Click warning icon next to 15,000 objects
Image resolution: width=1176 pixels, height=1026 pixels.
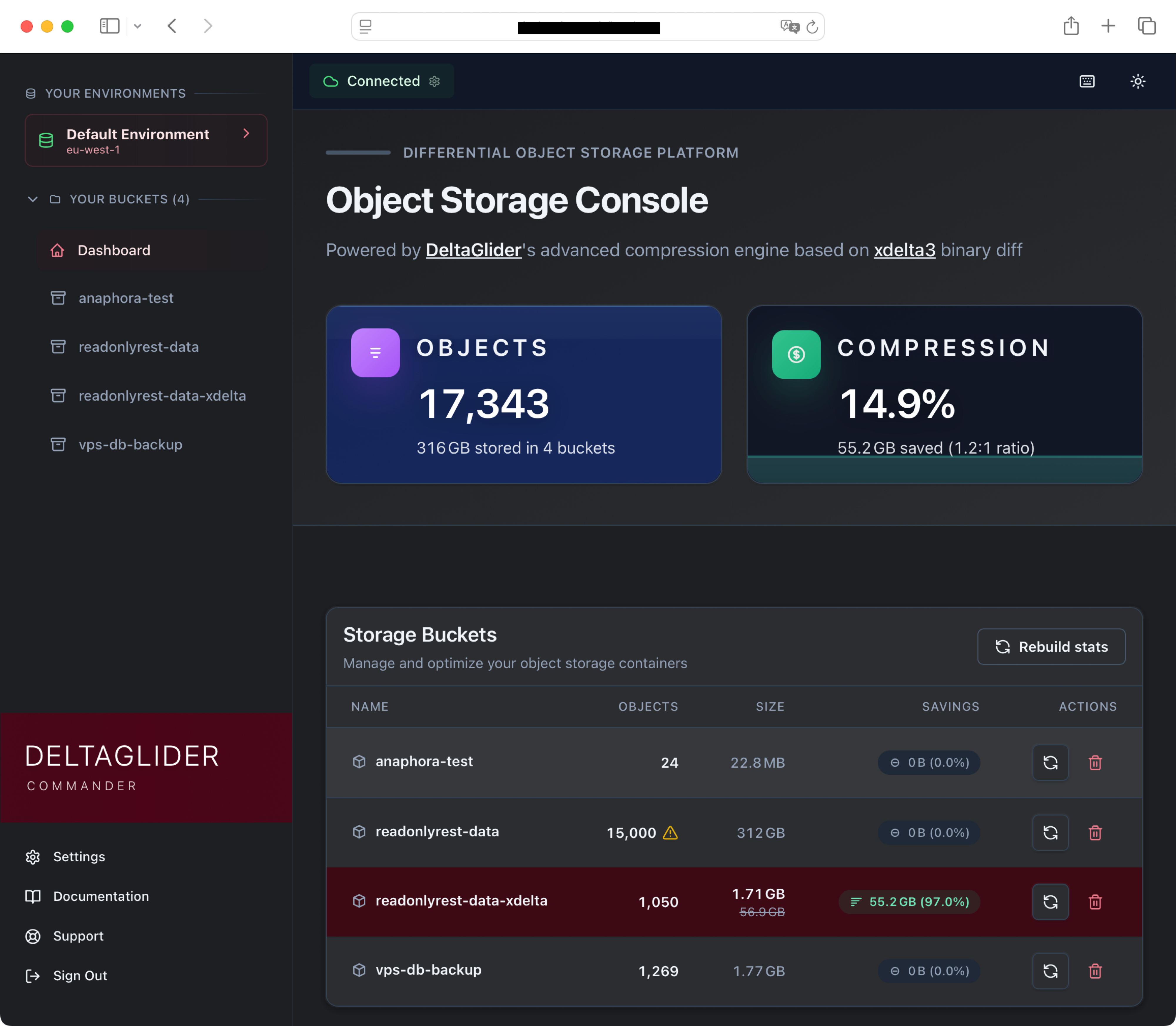(x=670, y=833)
